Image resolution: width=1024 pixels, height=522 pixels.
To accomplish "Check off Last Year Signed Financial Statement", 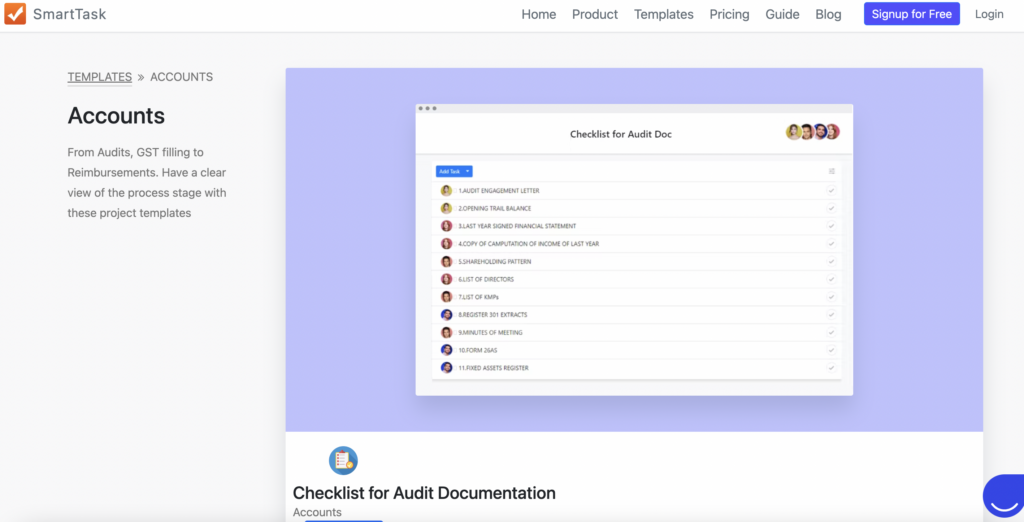I will (x=831, y=226).
